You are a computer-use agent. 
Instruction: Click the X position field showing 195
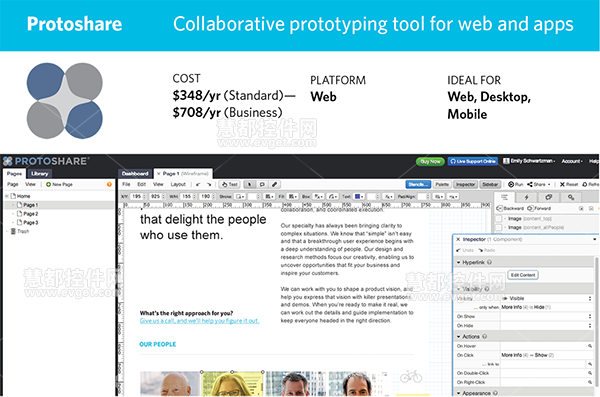[x=137, y=196]
